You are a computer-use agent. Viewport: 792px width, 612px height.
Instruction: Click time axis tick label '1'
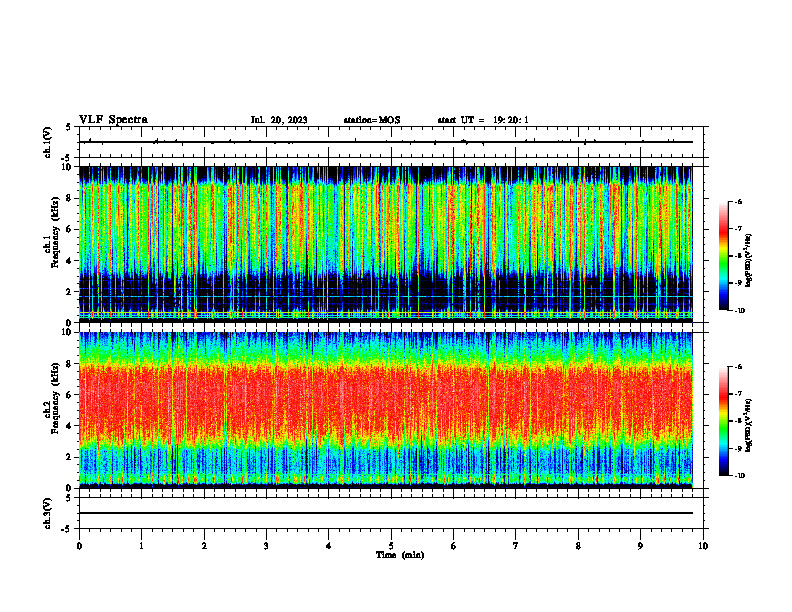(x=141, y=546)
